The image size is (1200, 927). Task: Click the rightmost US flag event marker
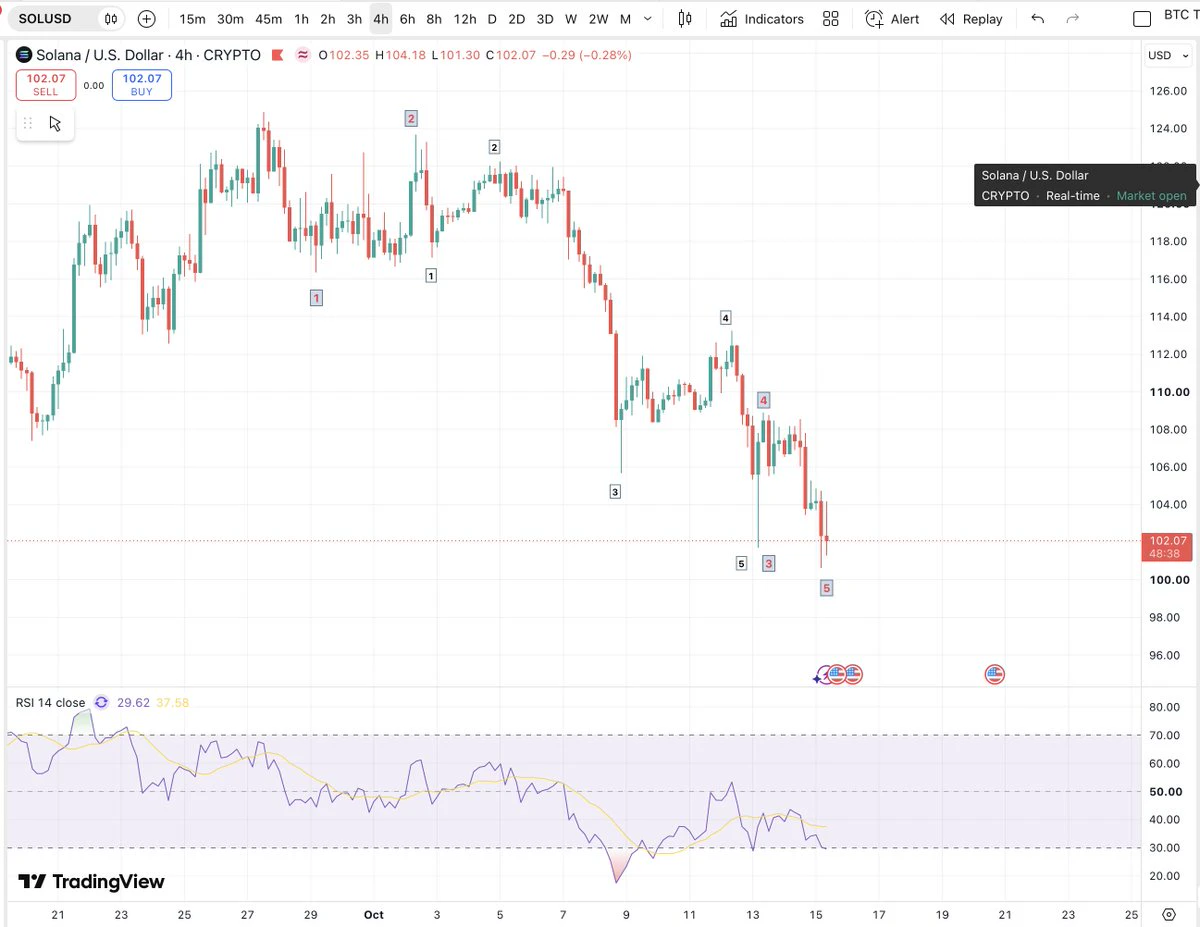[994, 674]
